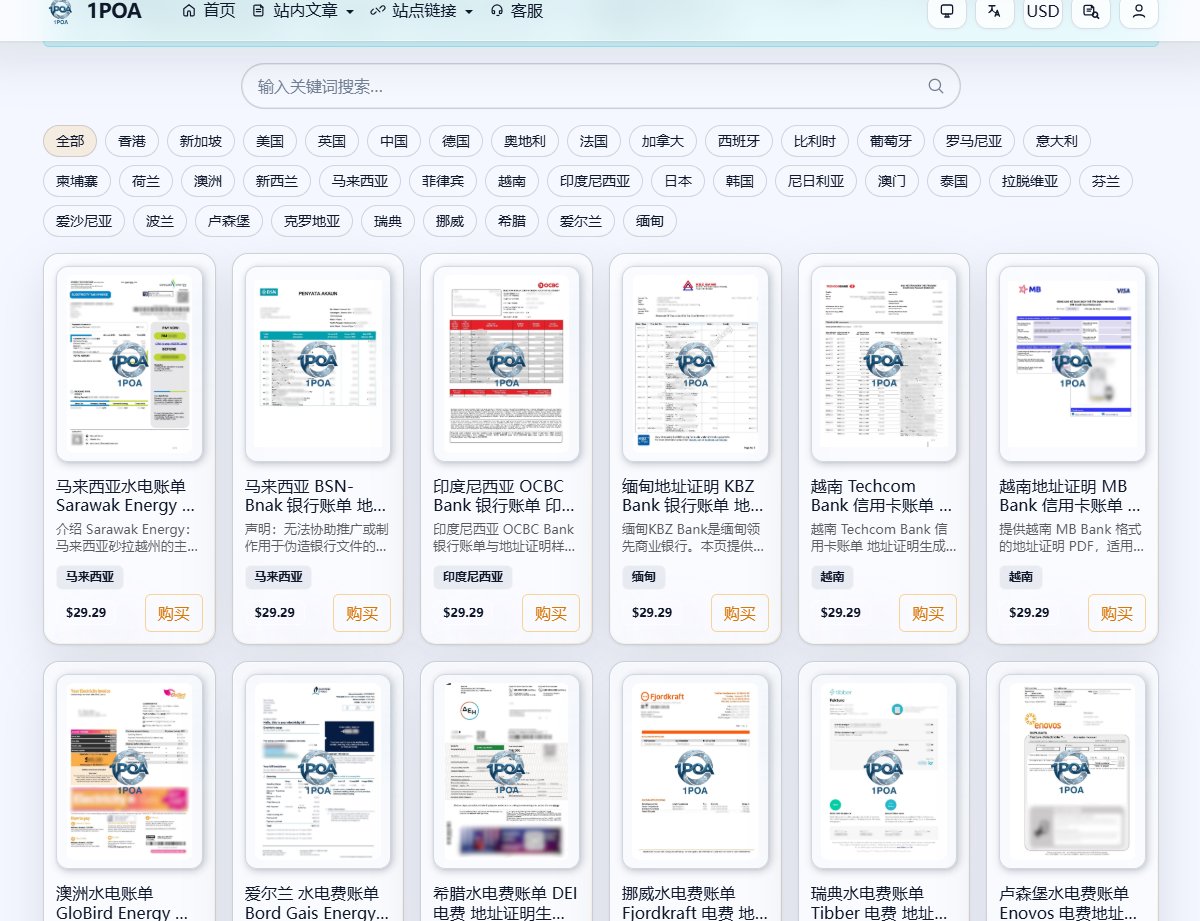The image size is (1200, 921).
Task: Click the monitor display icon button
Action: [x=947, y=12]
